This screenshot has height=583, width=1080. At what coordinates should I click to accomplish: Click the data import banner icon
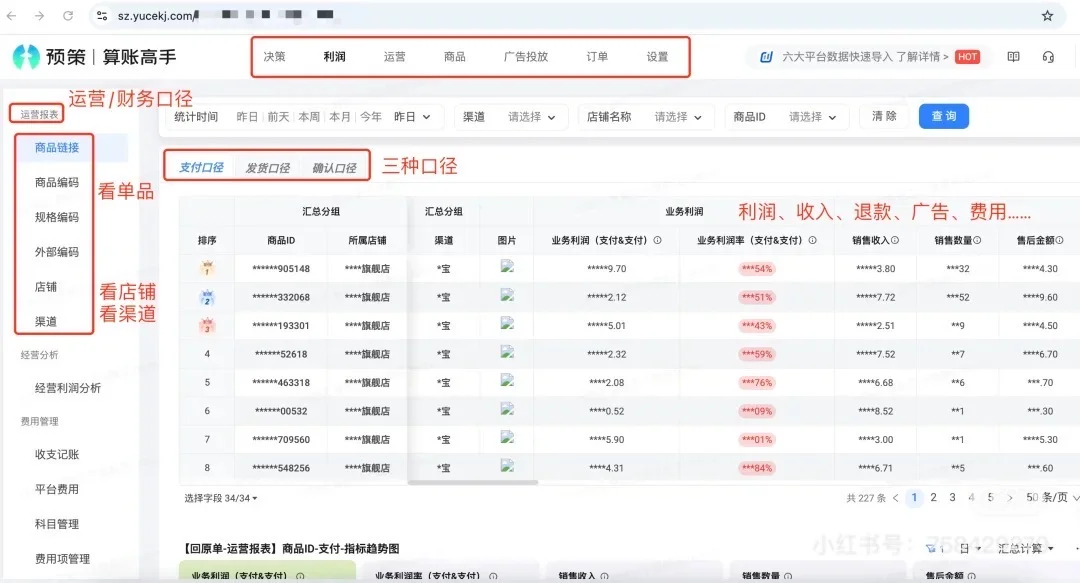click(766, 57)
